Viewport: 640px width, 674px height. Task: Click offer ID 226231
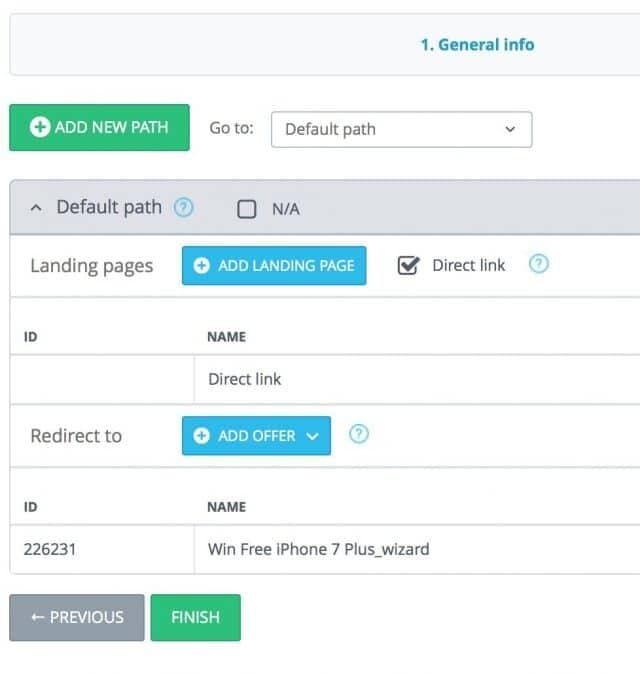point(49,549)
